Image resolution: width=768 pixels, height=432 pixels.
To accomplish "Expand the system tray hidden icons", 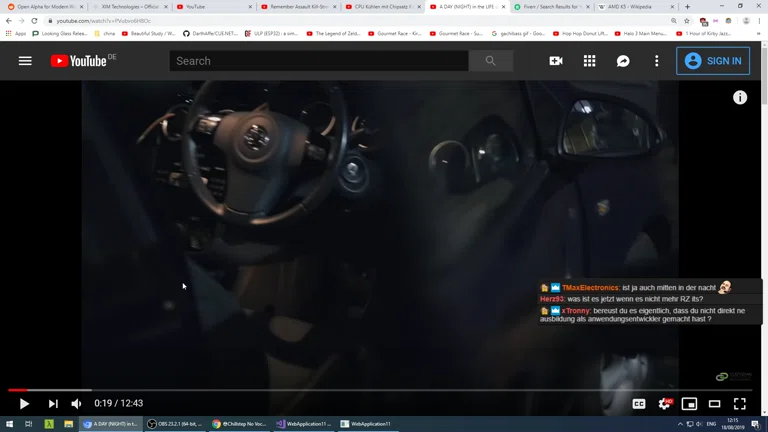I will pyautogui.click(x=680, y=424).
